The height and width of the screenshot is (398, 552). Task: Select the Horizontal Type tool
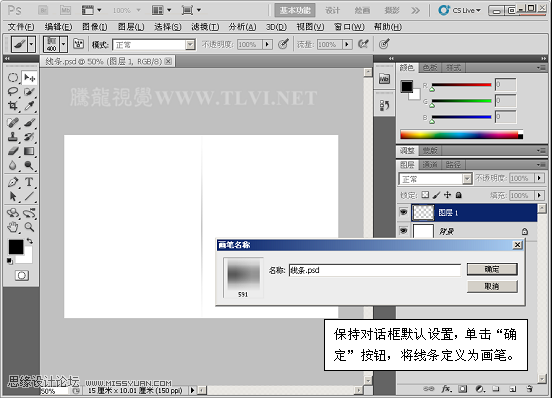29,182
